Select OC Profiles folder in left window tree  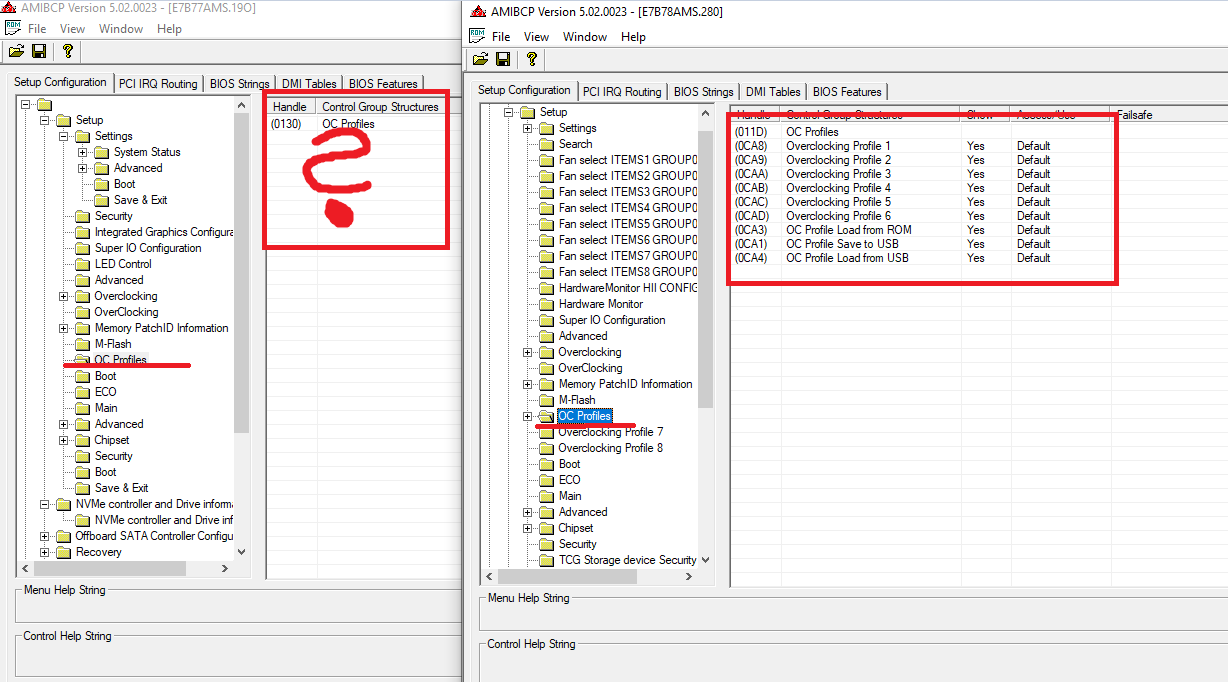120,360
